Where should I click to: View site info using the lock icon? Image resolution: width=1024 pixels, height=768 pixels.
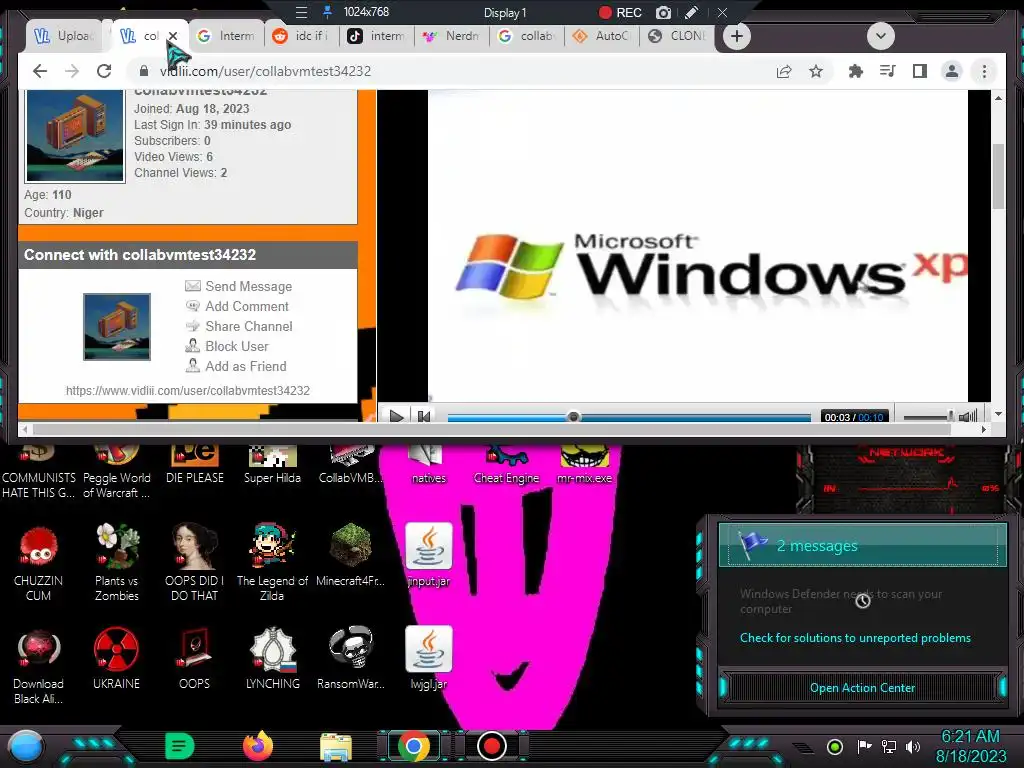(144, 71)
